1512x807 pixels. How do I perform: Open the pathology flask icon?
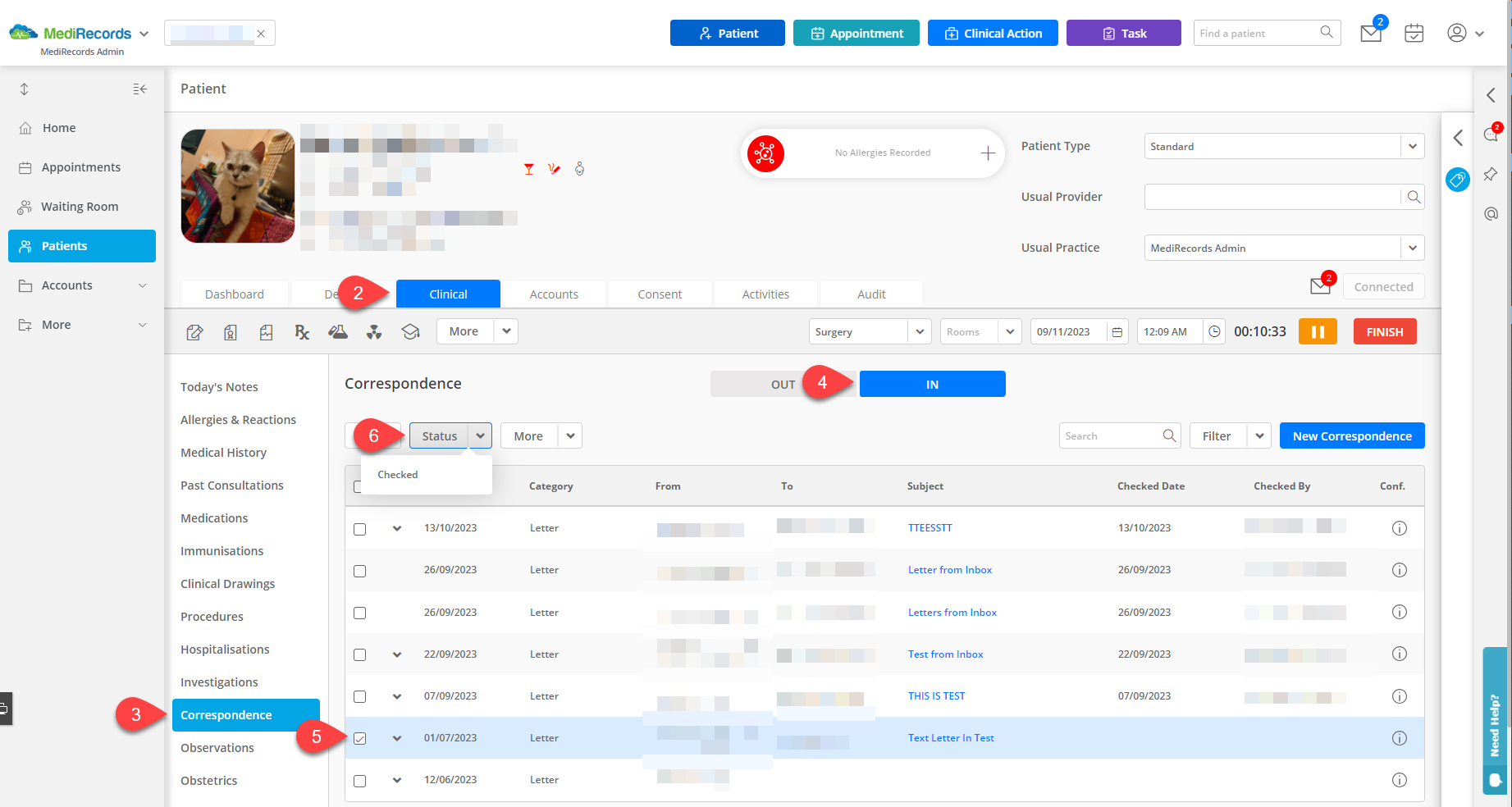coord(338,331)
